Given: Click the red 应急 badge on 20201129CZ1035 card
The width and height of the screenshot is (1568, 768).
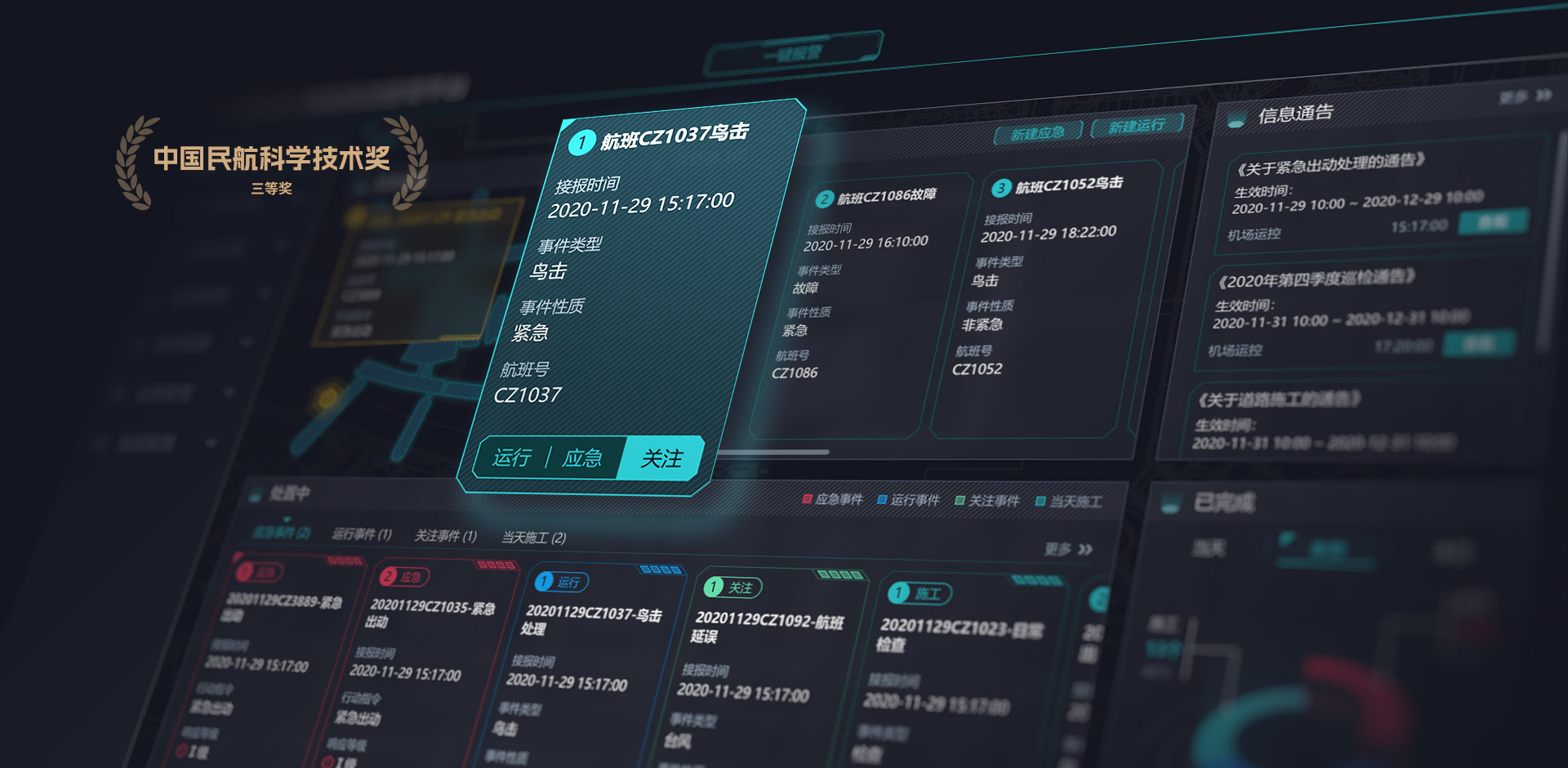Looking at the screenshot, I should [x=404, y=577].
